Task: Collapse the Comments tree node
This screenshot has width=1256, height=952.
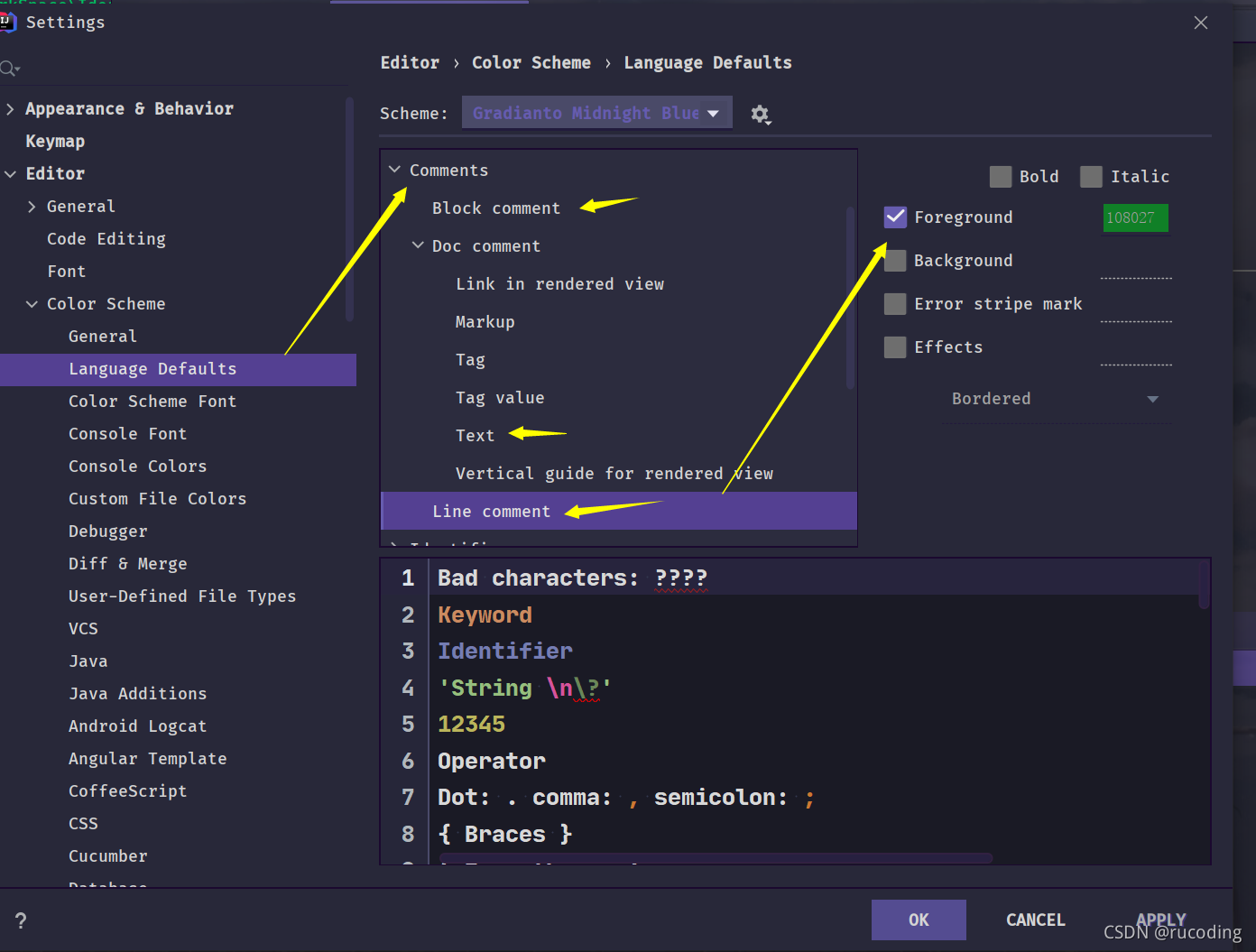Action: point(394,170)
